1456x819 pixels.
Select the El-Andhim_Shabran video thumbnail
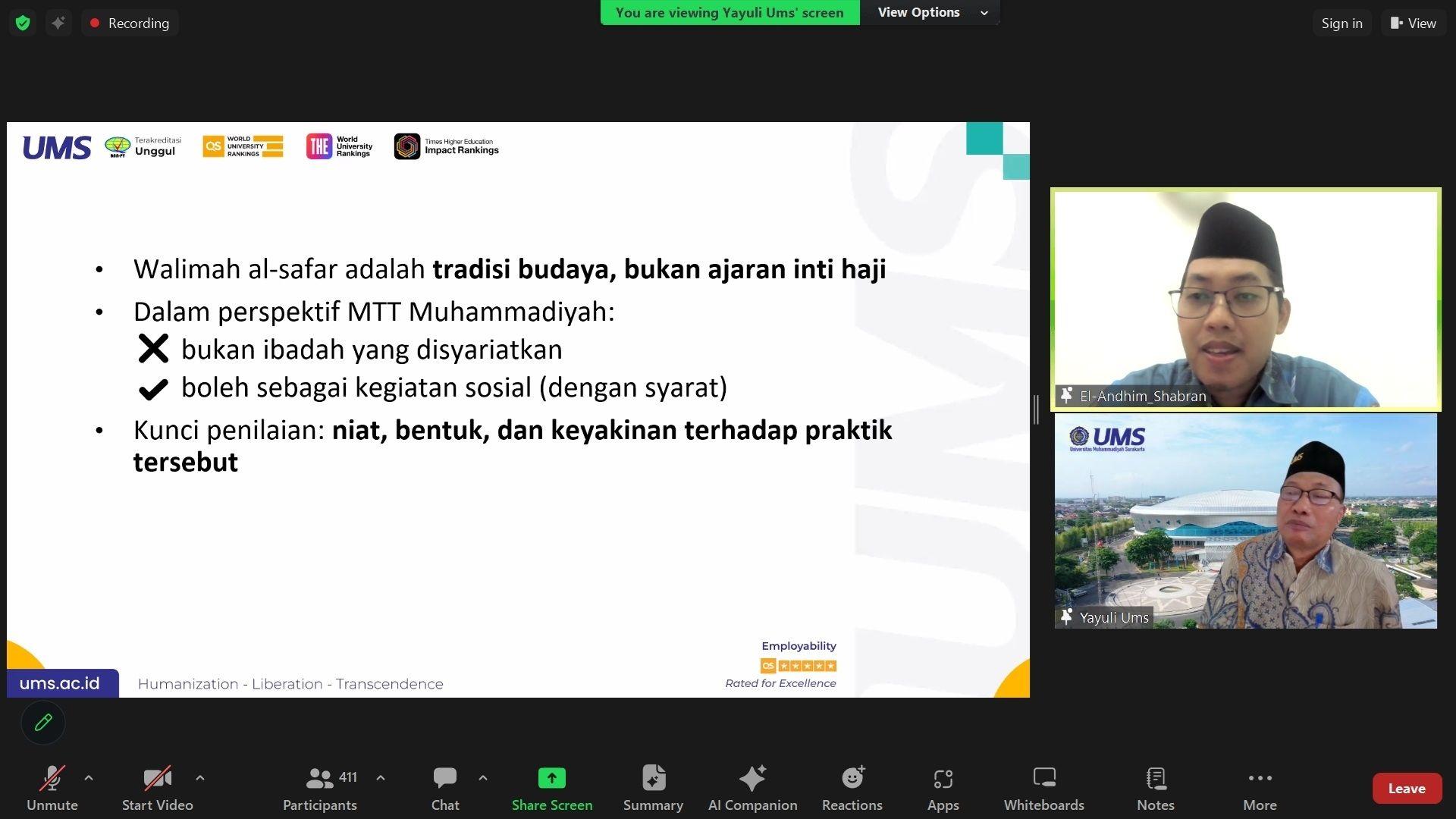1245,300
